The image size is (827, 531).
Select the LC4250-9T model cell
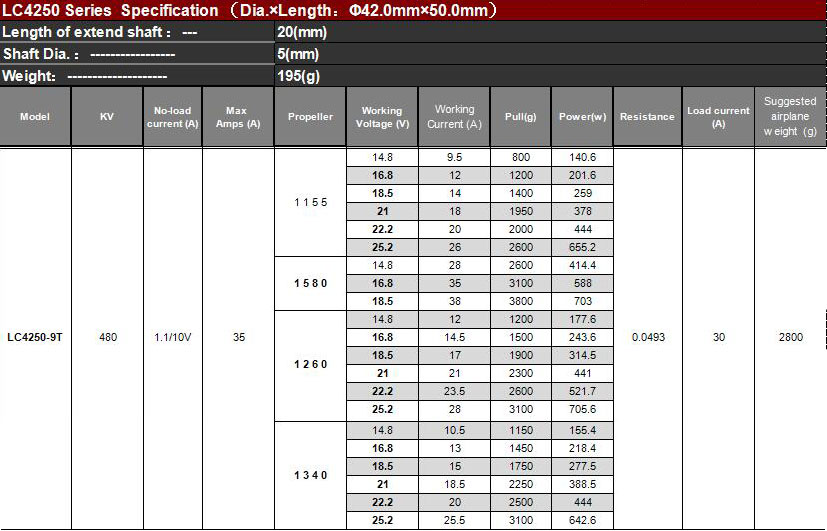35,337
